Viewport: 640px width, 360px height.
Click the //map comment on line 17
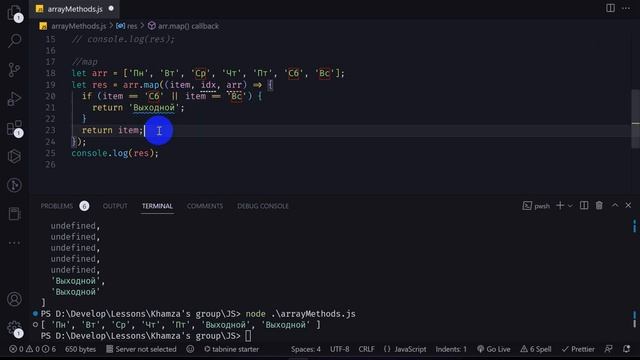pyautogui.click(x=84, y=62)
